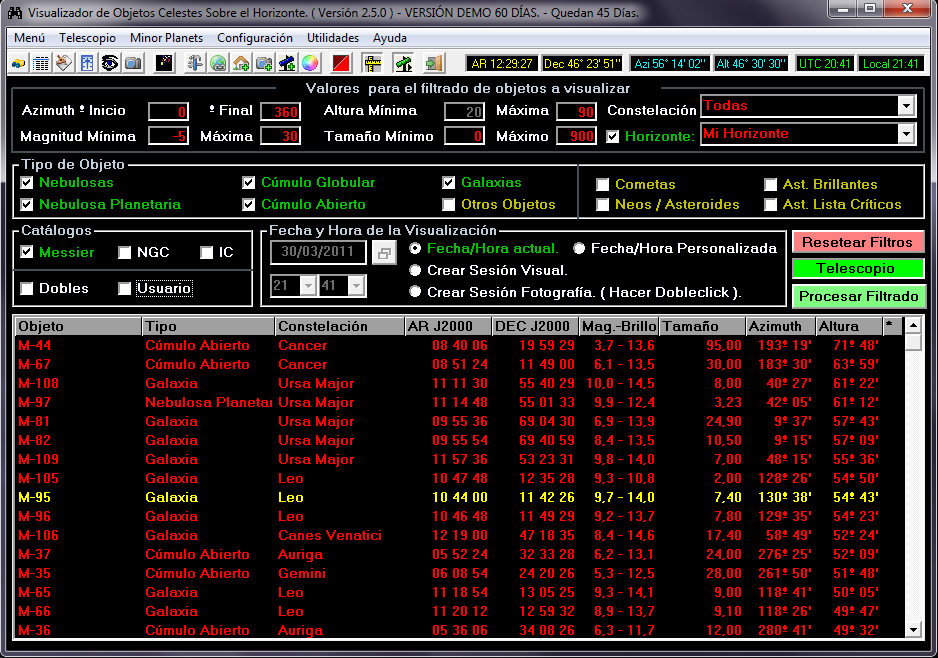Click the eye icon in toolbar

(110, 63)
